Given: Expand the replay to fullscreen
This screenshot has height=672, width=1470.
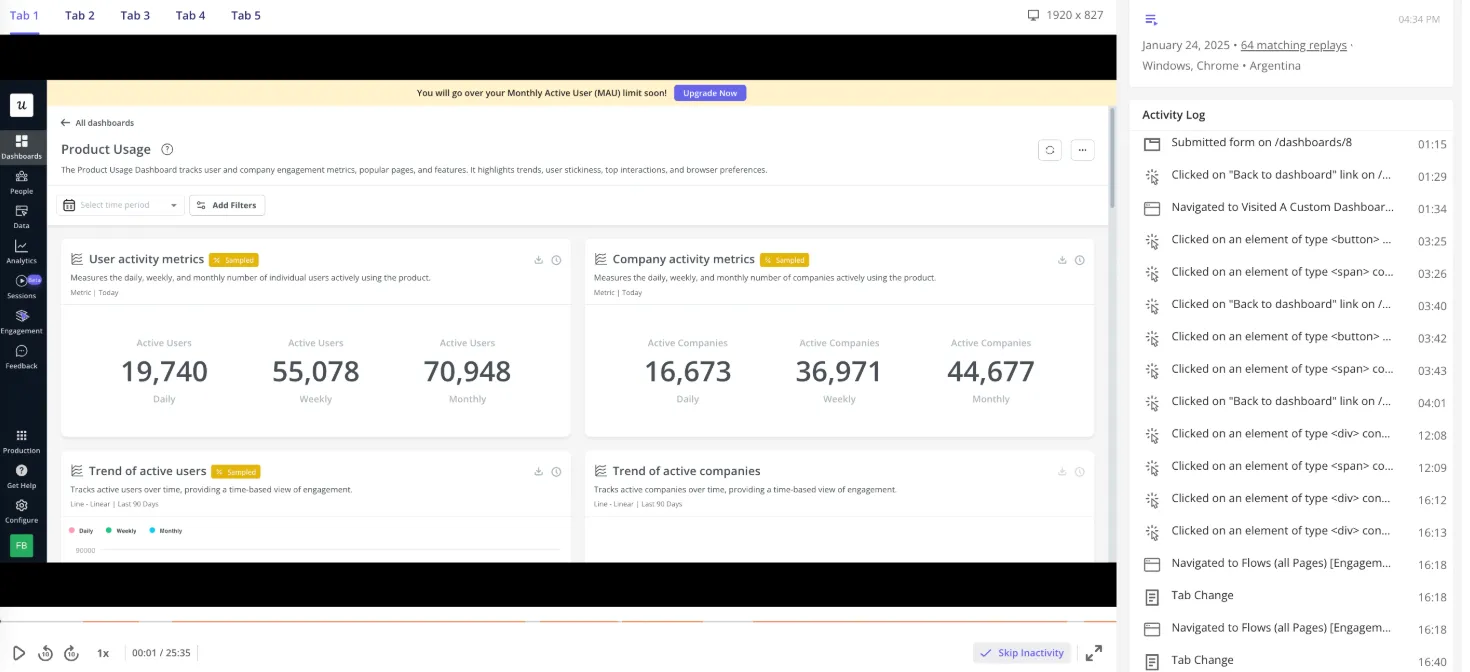Looking at the screenshot, I should [x=1094, y=653].
